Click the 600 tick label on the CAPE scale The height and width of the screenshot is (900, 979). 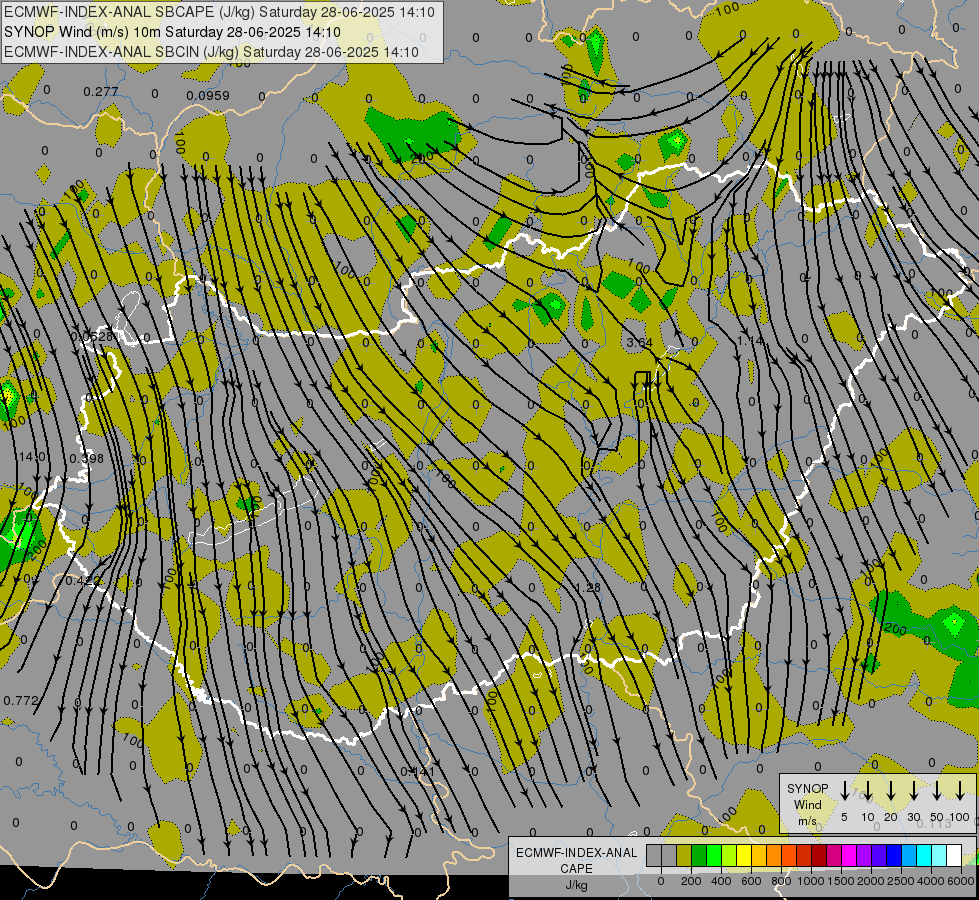point(751,881)
